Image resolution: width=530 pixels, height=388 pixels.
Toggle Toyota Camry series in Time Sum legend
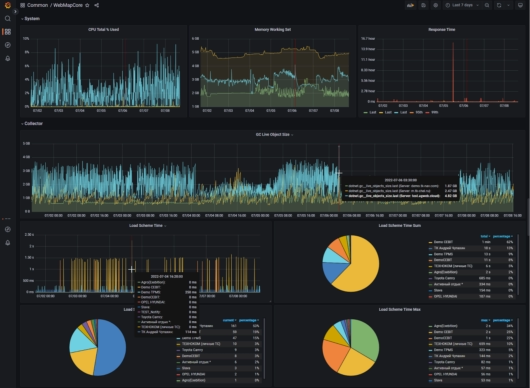(x=444, y=278)
